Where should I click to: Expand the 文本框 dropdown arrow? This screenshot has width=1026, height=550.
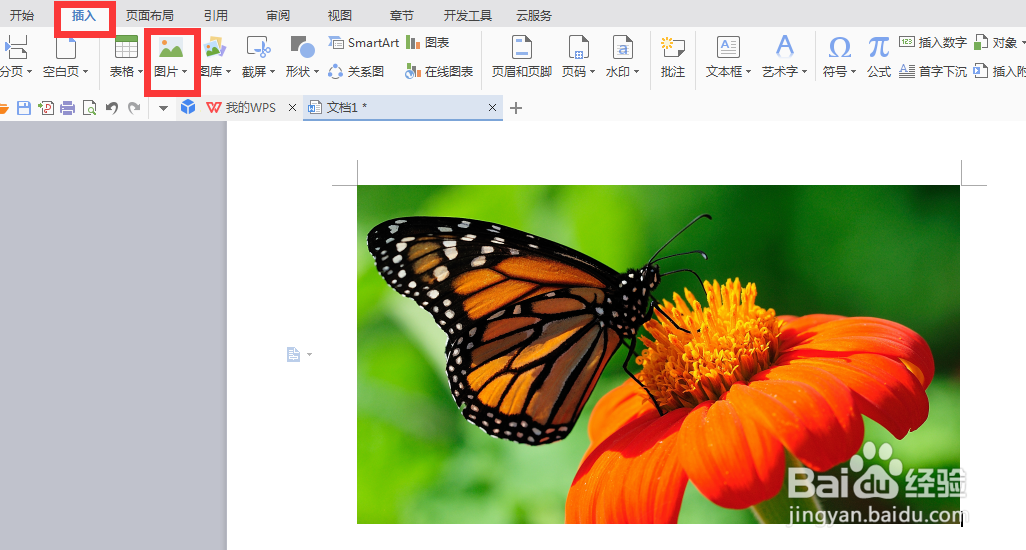coord(748,72)
